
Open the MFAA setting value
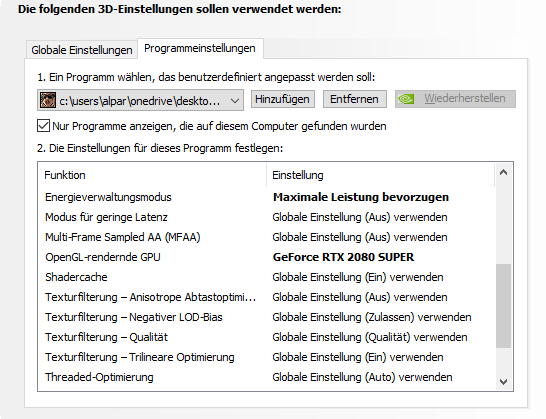(x=360, y=237)
